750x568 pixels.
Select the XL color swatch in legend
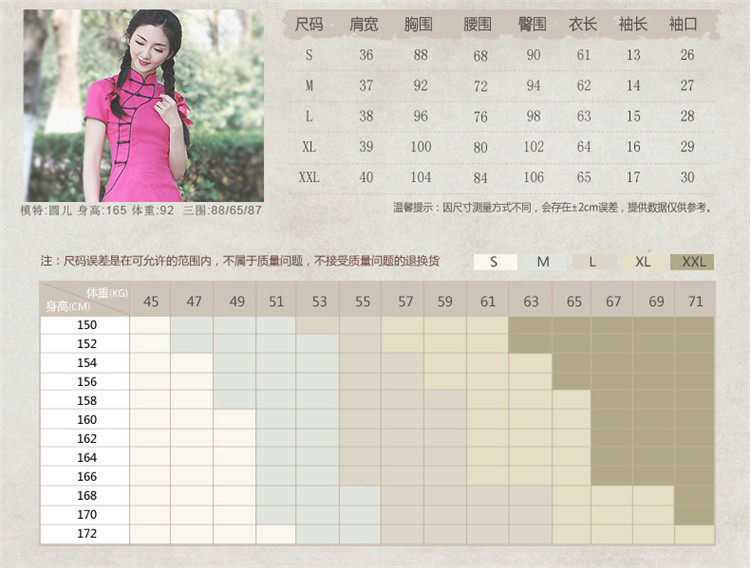[643, 262]
